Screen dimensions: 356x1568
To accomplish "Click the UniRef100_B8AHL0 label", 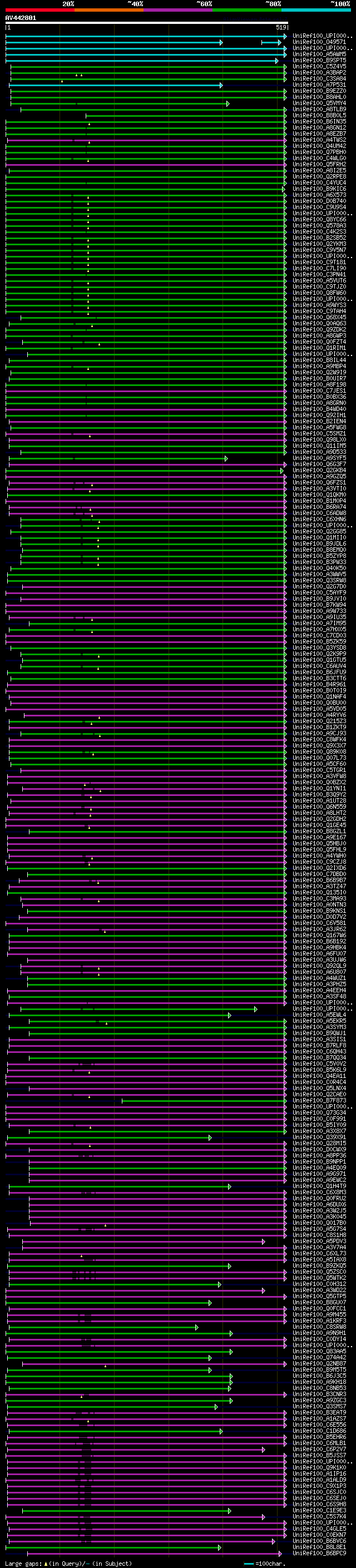I will [x=319, y=97].
